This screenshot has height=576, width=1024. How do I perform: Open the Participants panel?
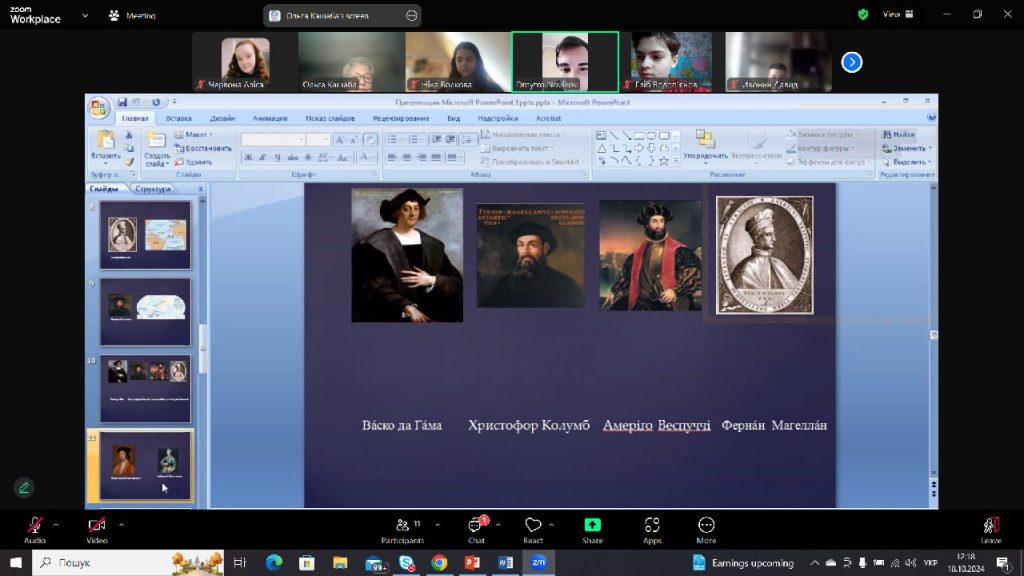pyautogui.click(x=402, y=530)
